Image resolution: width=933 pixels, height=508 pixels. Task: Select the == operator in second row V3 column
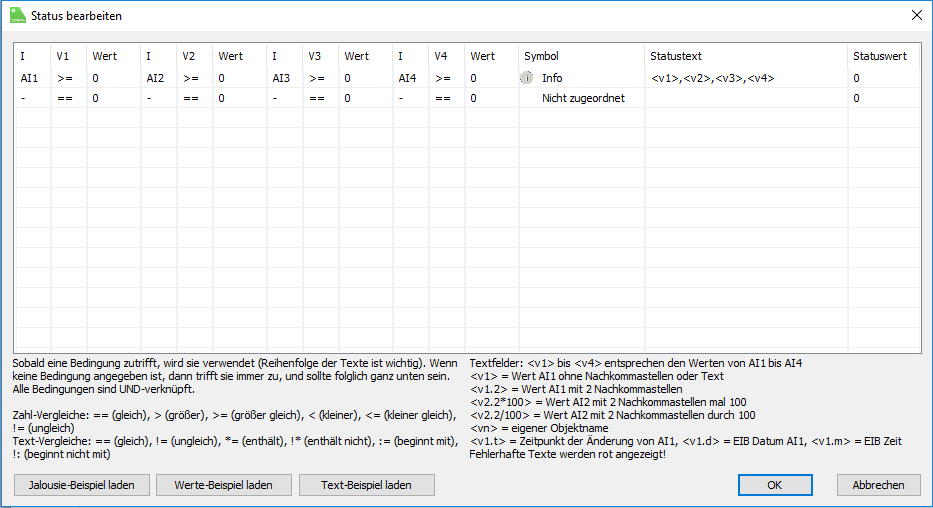coord(321,98)
